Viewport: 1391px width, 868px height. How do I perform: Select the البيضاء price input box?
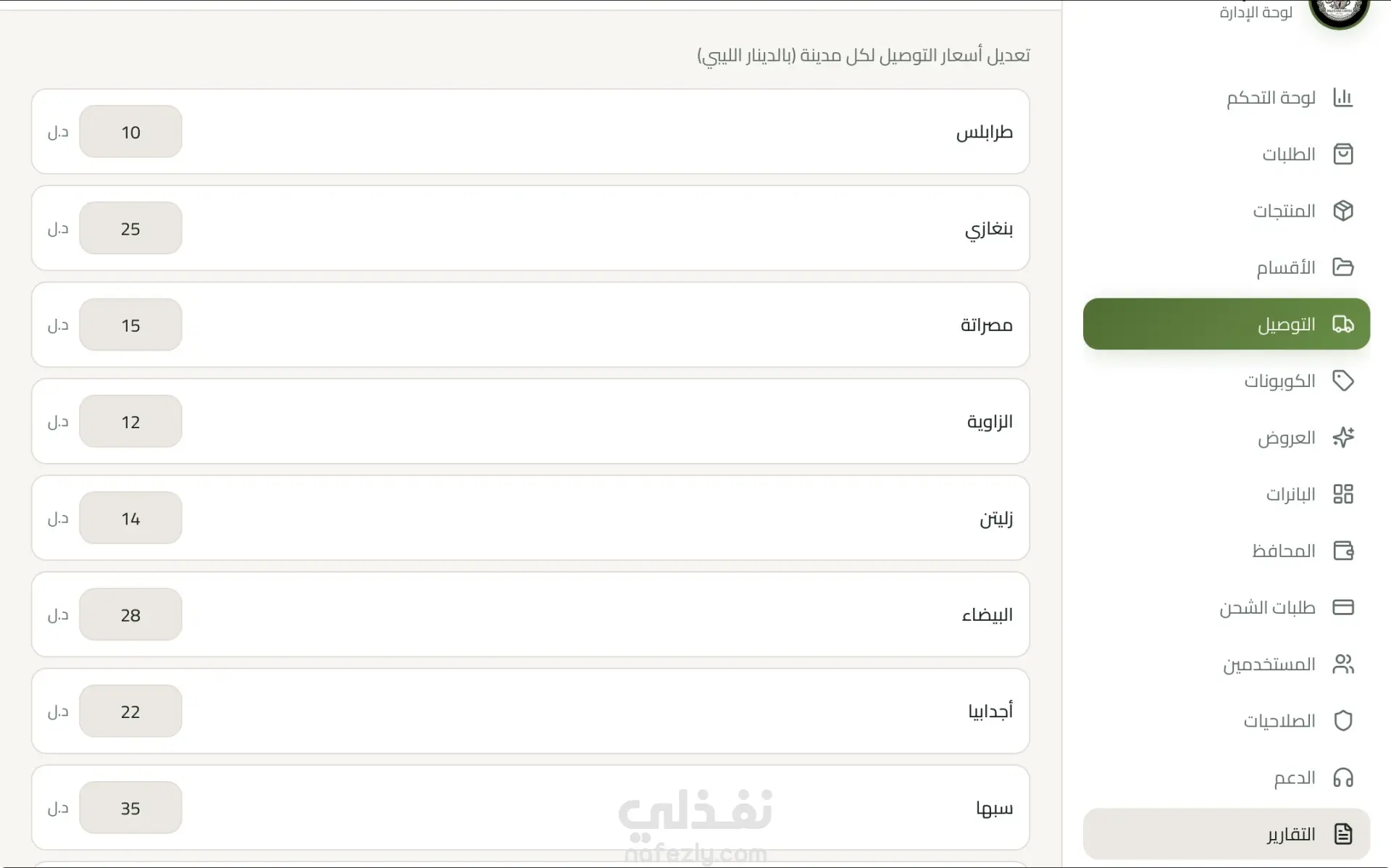click(x=130, y=615)
